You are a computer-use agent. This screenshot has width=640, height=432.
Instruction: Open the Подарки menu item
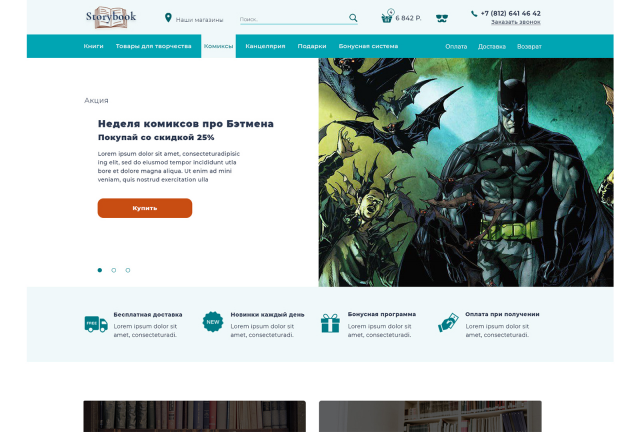[312, 46]
